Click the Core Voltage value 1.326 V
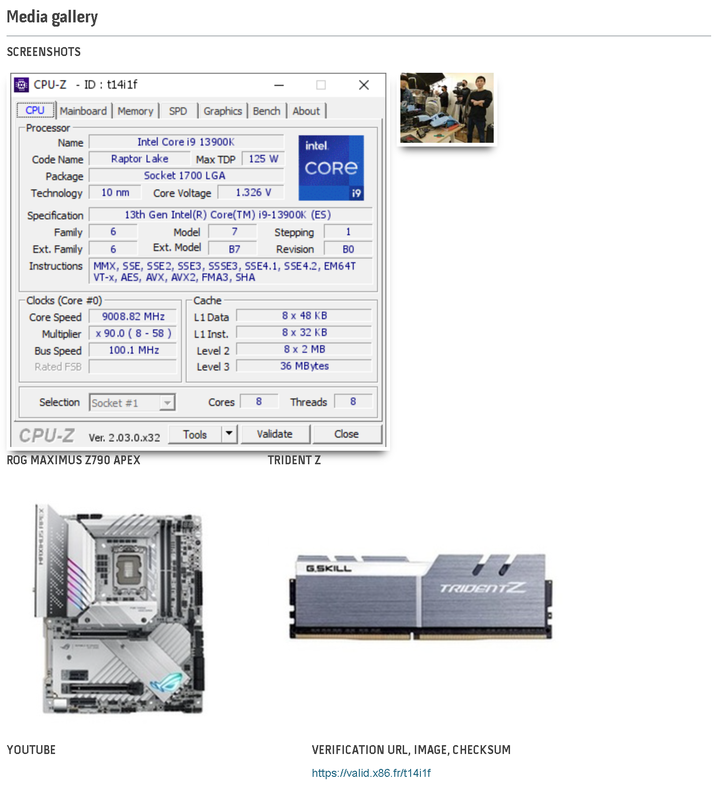This screenshot has width=720, height=789. tap(251, 192)
